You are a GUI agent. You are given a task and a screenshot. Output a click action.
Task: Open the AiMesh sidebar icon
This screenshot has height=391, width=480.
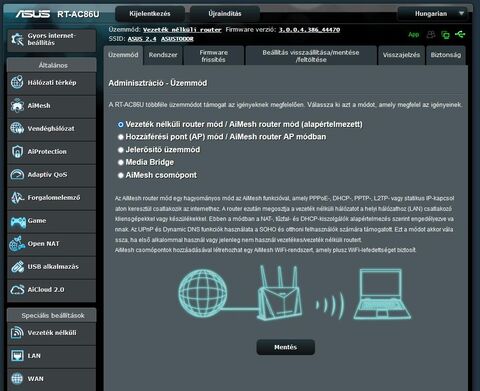click(17, 105)
